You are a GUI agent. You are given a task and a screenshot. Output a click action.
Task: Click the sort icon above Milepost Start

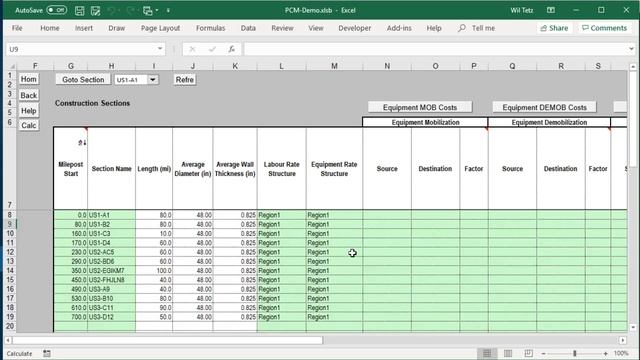click(x=82, y=143)
